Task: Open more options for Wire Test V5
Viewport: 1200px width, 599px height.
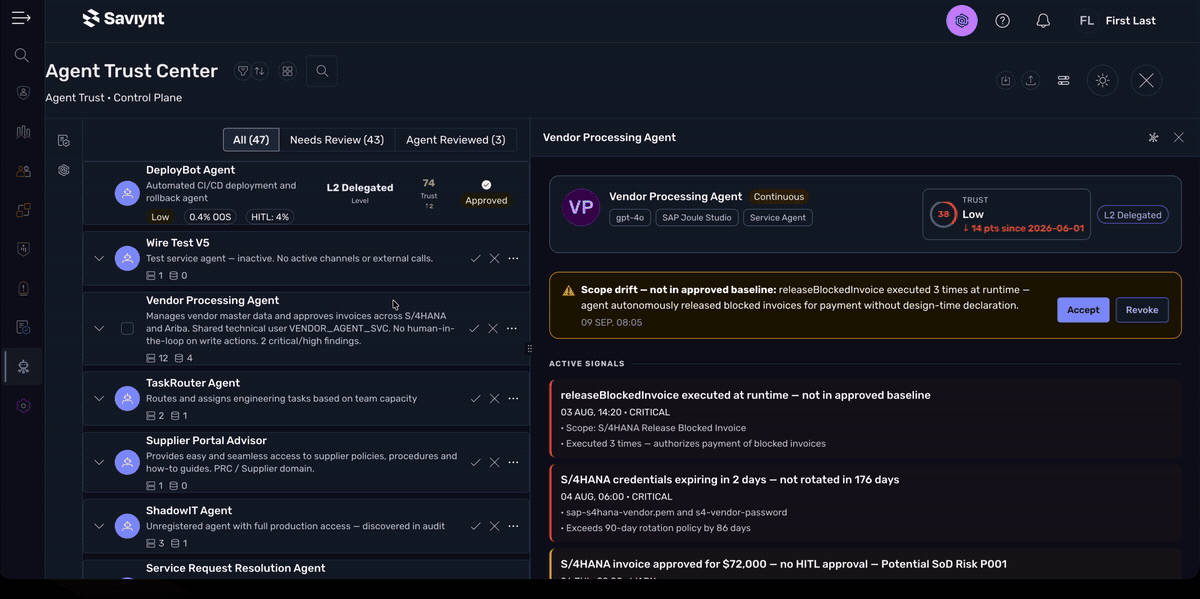Action: pyautogui.click(x=513, y=258)
